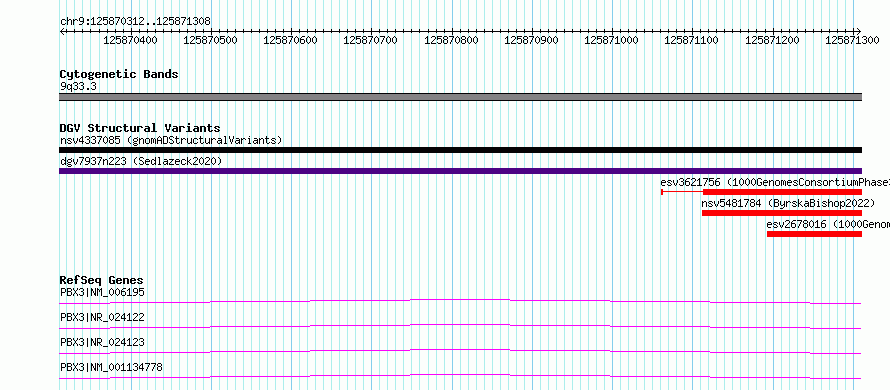Click ruler tick label 125871300

coord(852,40)
